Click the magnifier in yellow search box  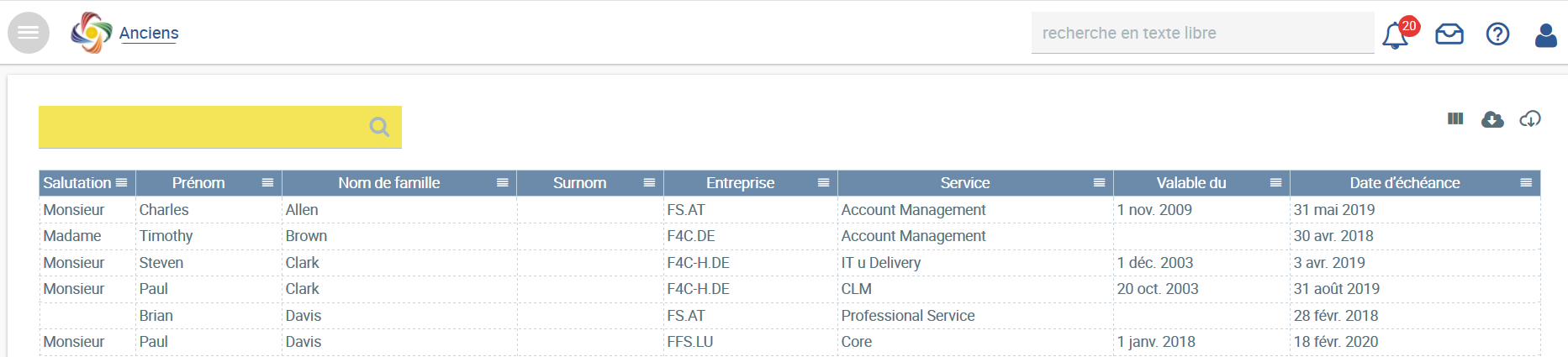pos(379,127)
